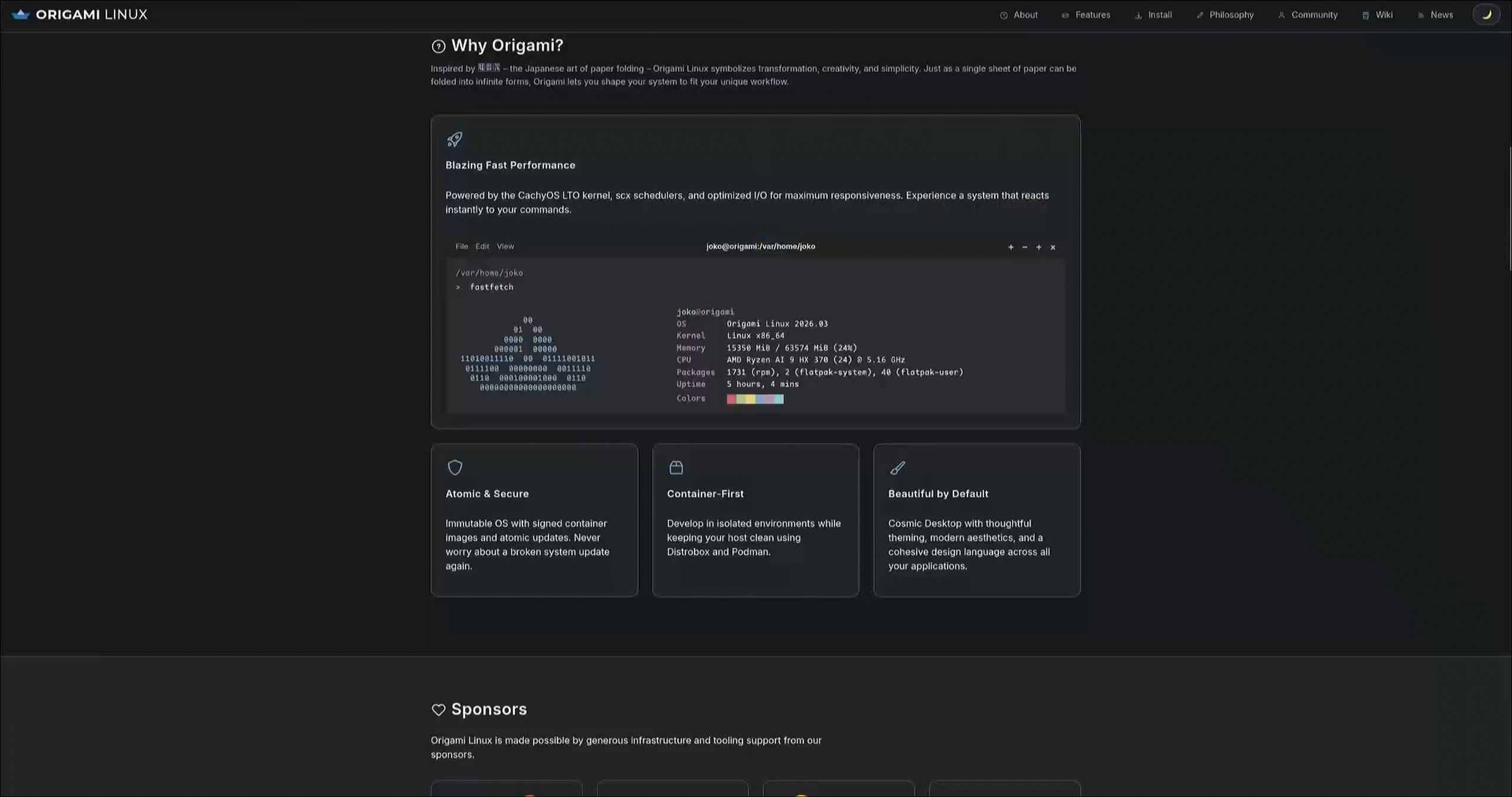Click the fastfetch color palette strip
Viewport: 1512px width, 797px height.
coord(755,399)
